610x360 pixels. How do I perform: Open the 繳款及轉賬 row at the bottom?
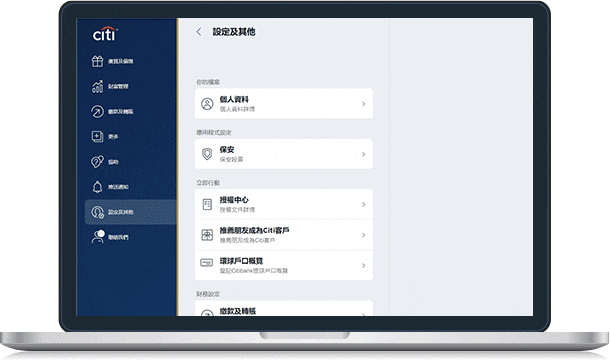(x=284, y=308)
